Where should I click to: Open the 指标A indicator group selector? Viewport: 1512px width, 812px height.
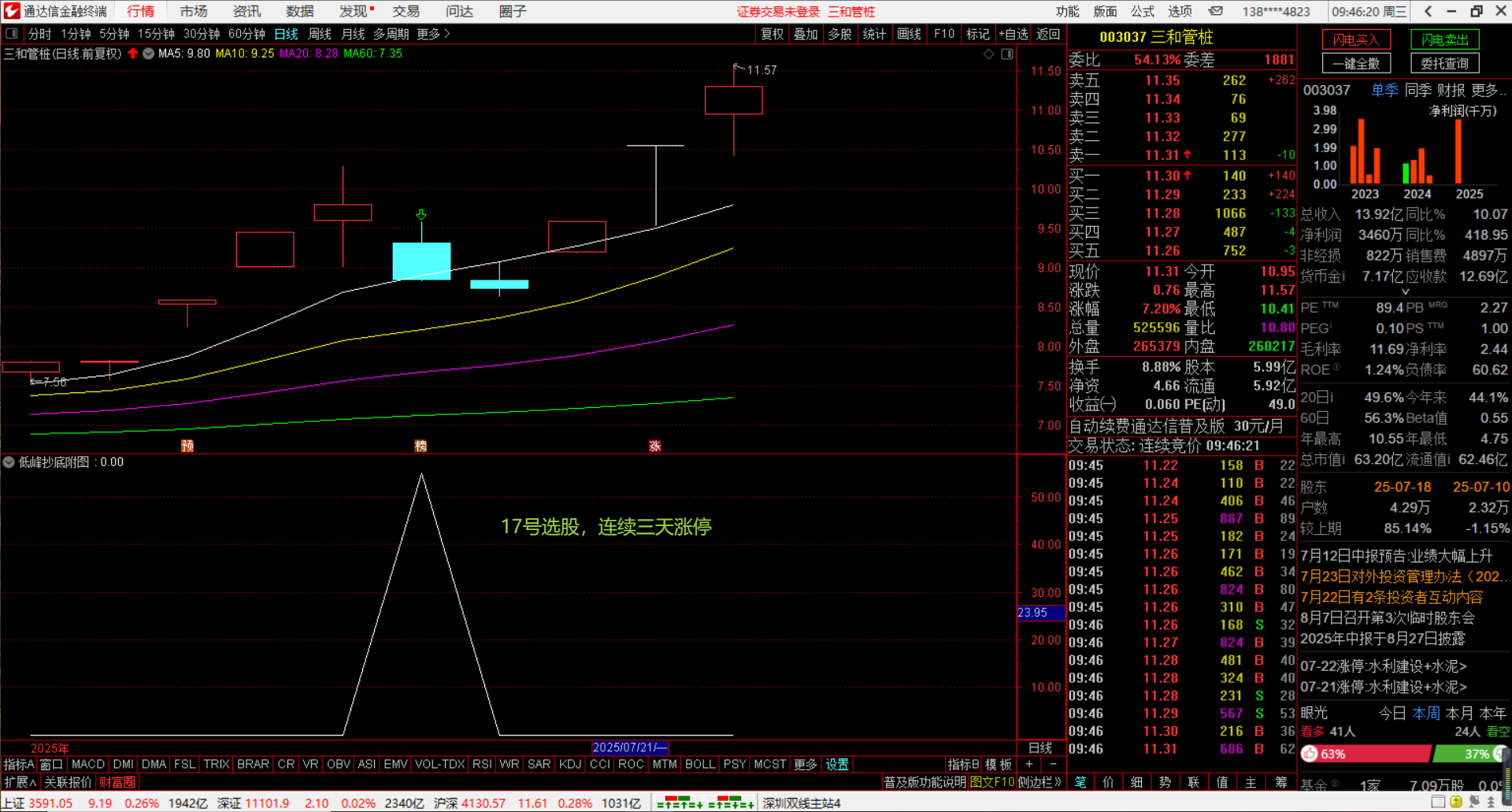(x=19, y=764)
